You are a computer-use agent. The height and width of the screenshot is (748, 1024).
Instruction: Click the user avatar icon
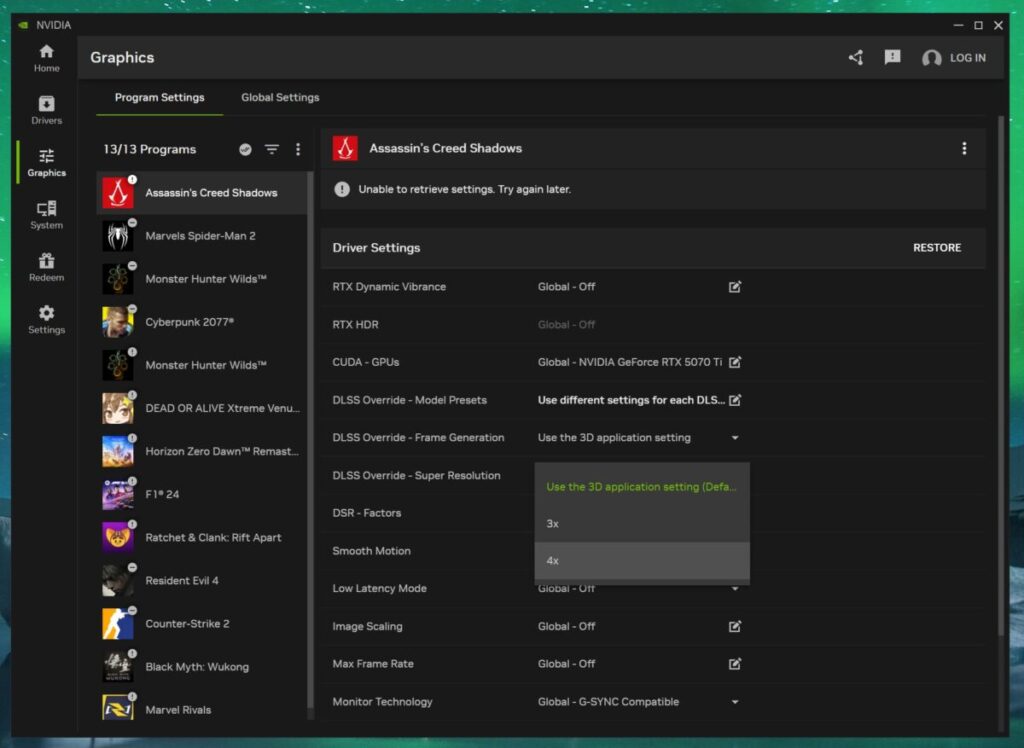931,58
